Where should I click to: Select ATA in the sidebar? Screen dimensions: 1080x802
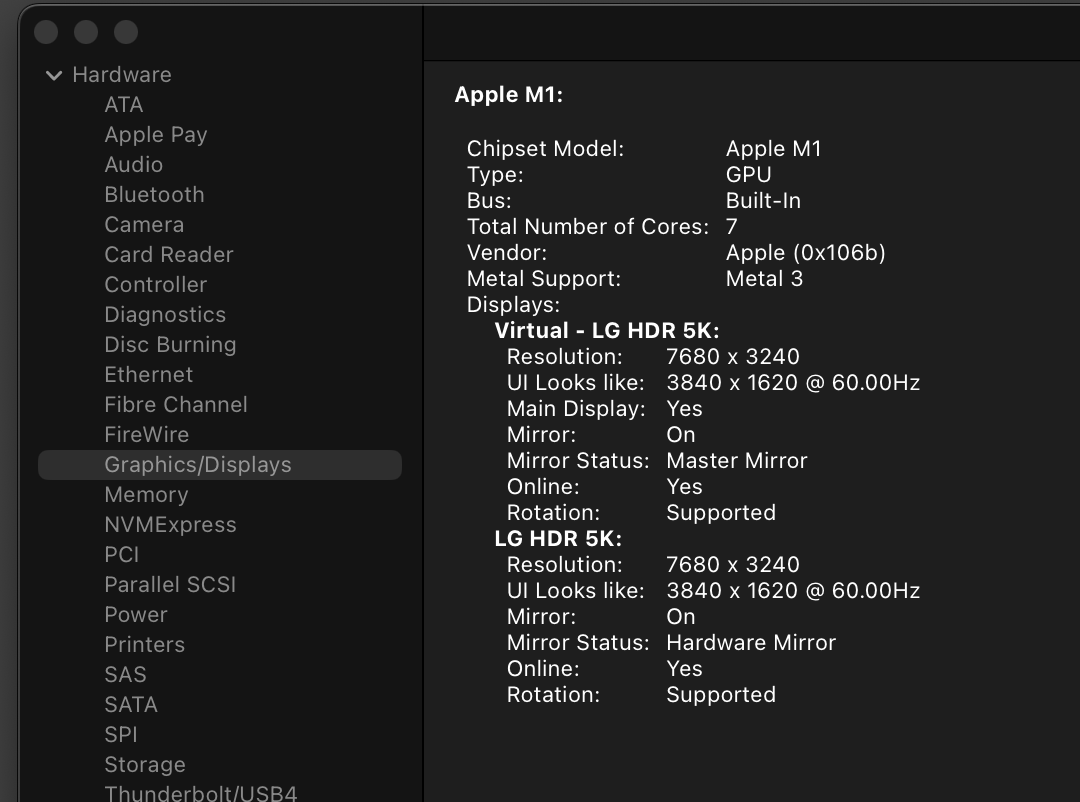click(124, 105)
